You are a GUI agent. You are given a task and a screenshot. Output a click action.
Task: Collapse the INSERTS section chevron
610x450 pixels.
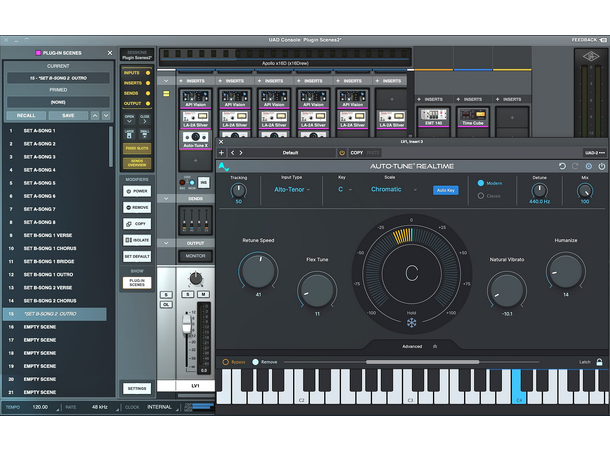166,81
